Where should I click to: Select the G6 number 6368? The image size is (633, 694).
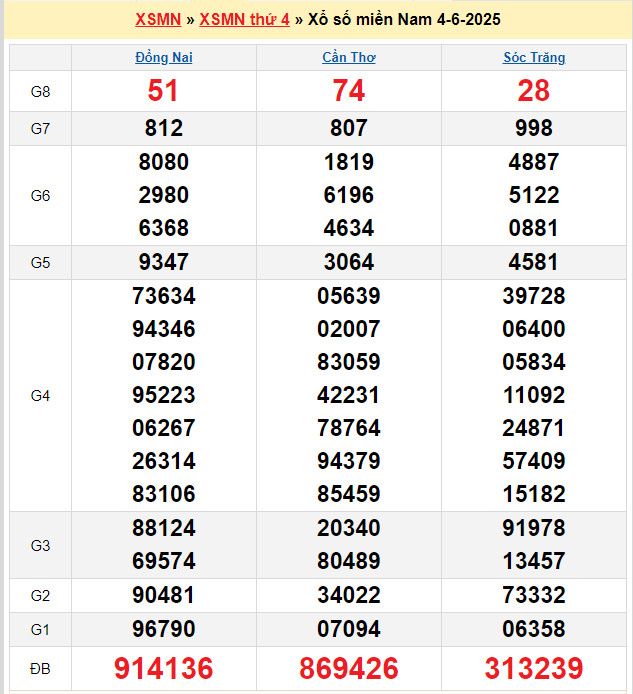pyautogui.click(x=164, y=228)
